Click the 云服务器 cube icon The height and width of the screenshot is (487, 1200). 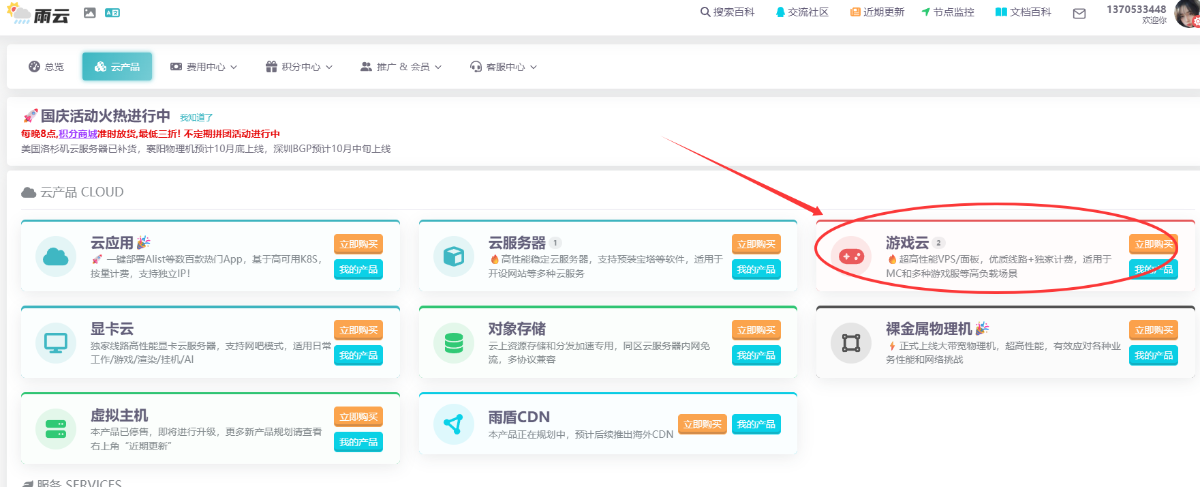click(453, 257)
